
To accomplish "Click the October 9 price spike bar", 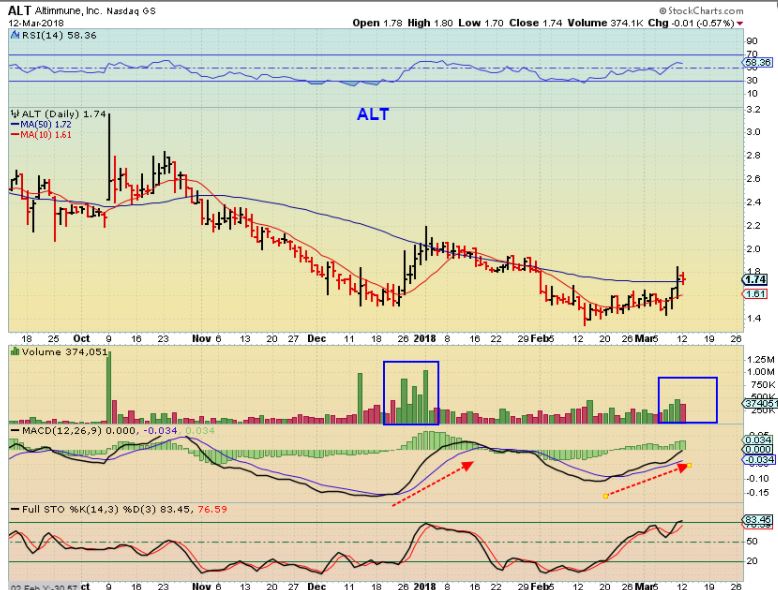I will [x=109, y=156].
